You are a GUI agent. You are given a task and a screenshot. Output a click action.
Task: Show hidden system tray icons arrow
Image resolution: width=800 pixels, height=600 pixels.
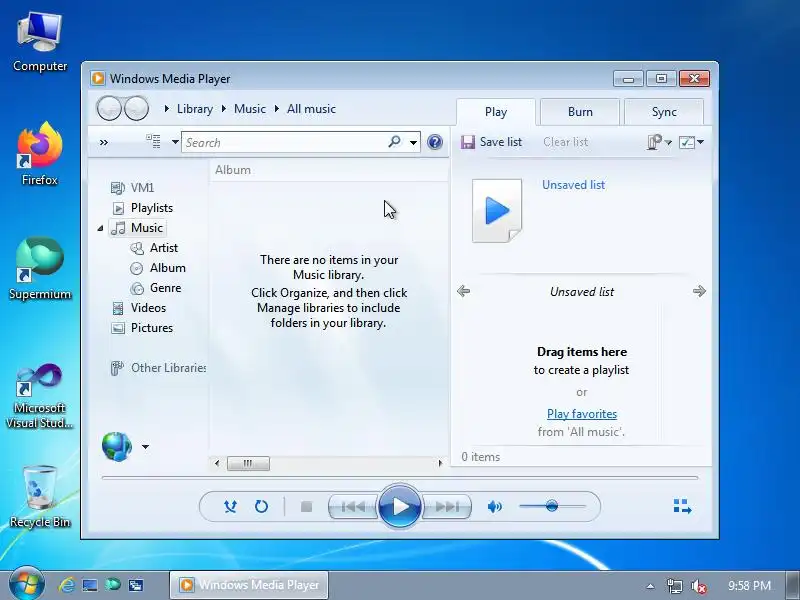(650, 586)
